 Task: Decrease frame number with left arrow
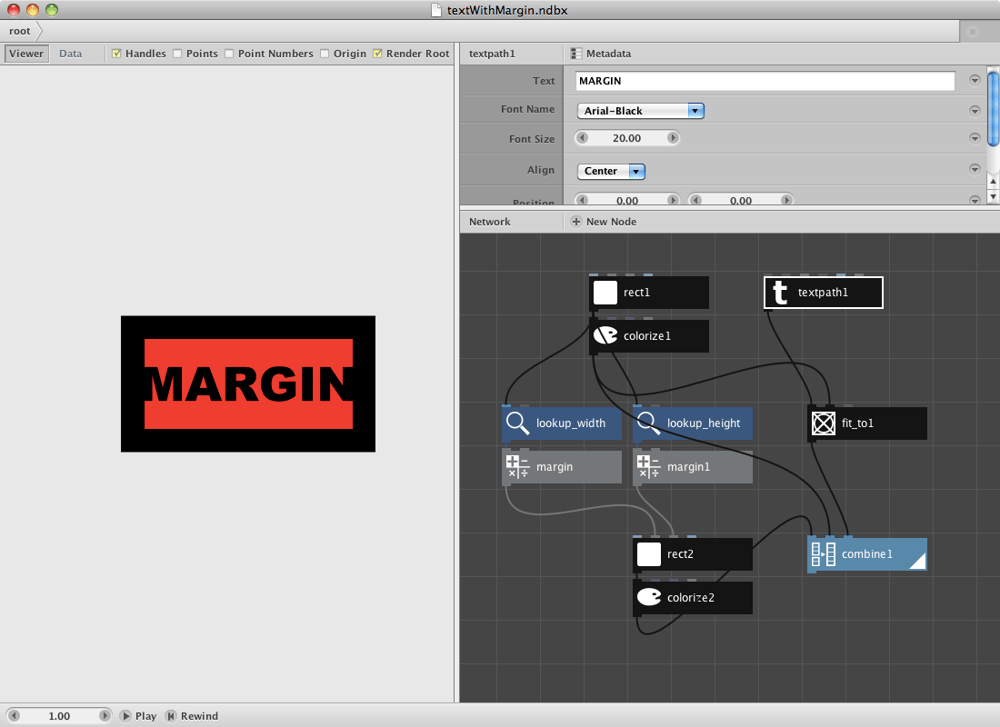click(x=14, y=716)
